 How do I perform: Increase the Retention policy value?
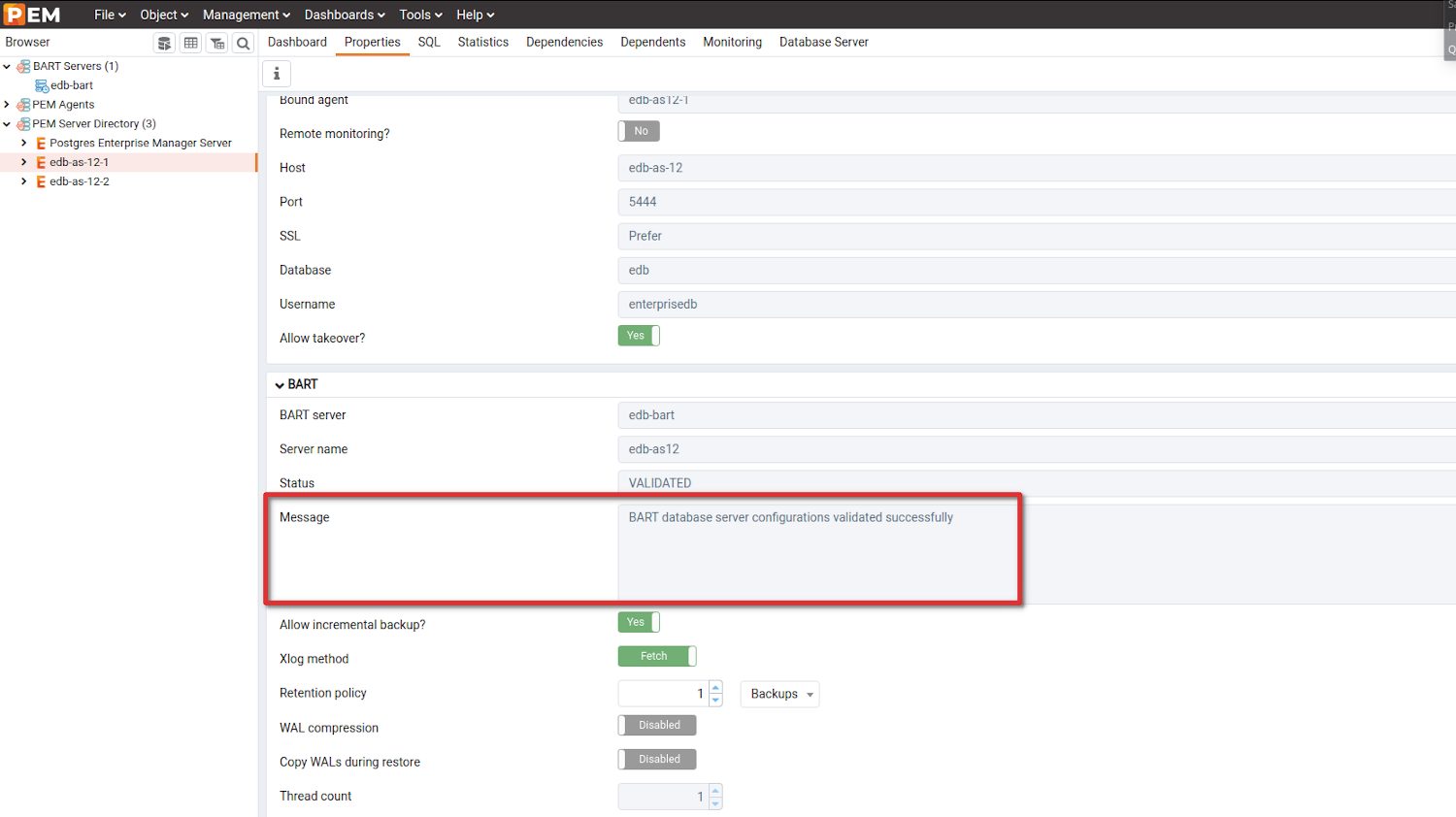[x=715, y=688]
